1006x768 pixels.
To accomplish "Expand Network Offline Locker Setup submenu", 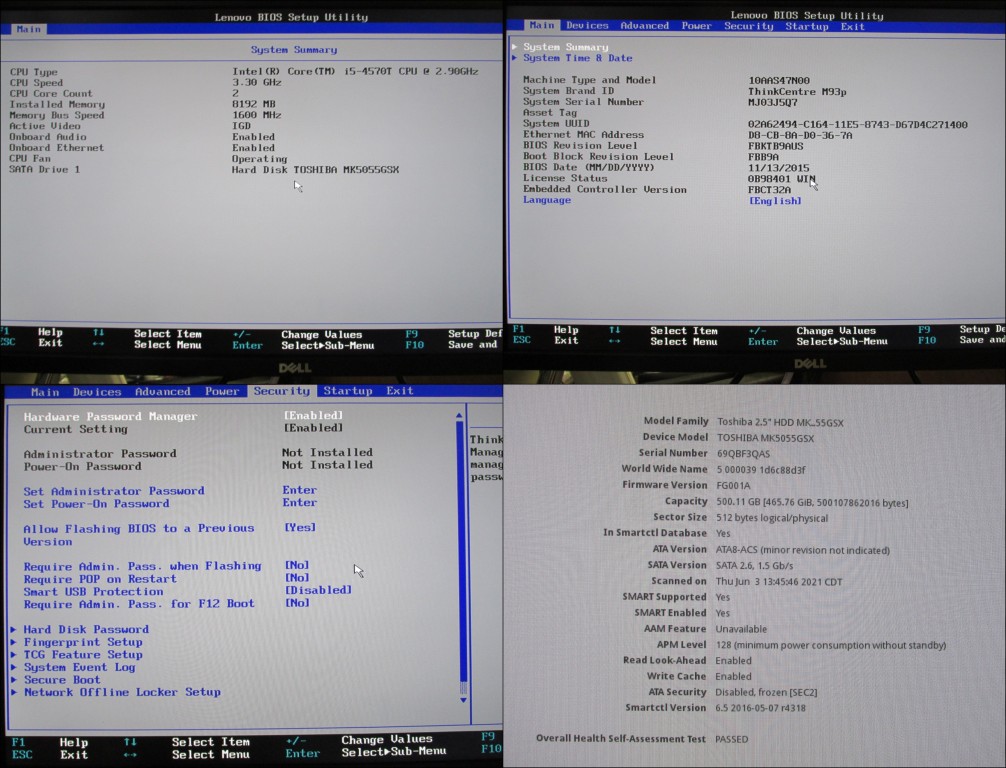I will click(123, 692).
